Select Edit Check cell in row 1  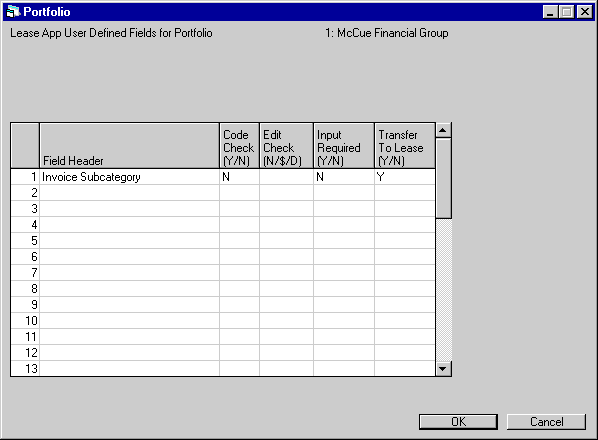click(286, 177)
